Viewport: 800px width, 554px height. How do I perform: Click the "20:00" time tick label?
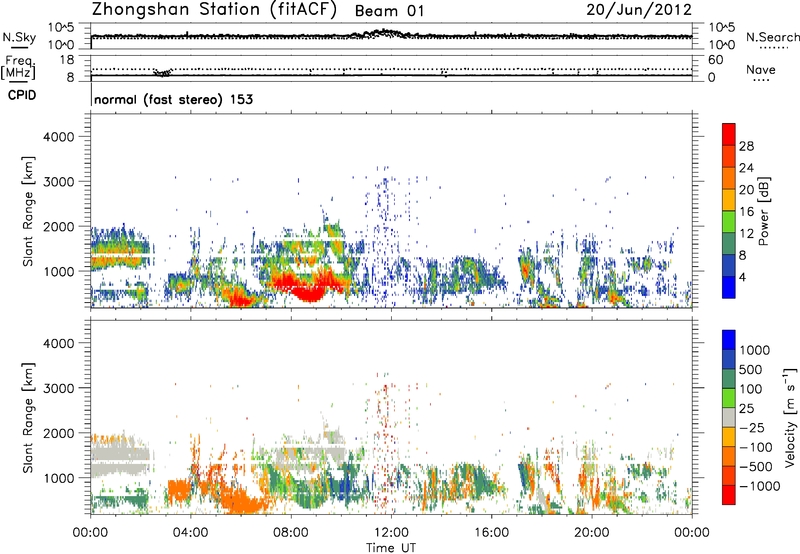pos(592,533)
